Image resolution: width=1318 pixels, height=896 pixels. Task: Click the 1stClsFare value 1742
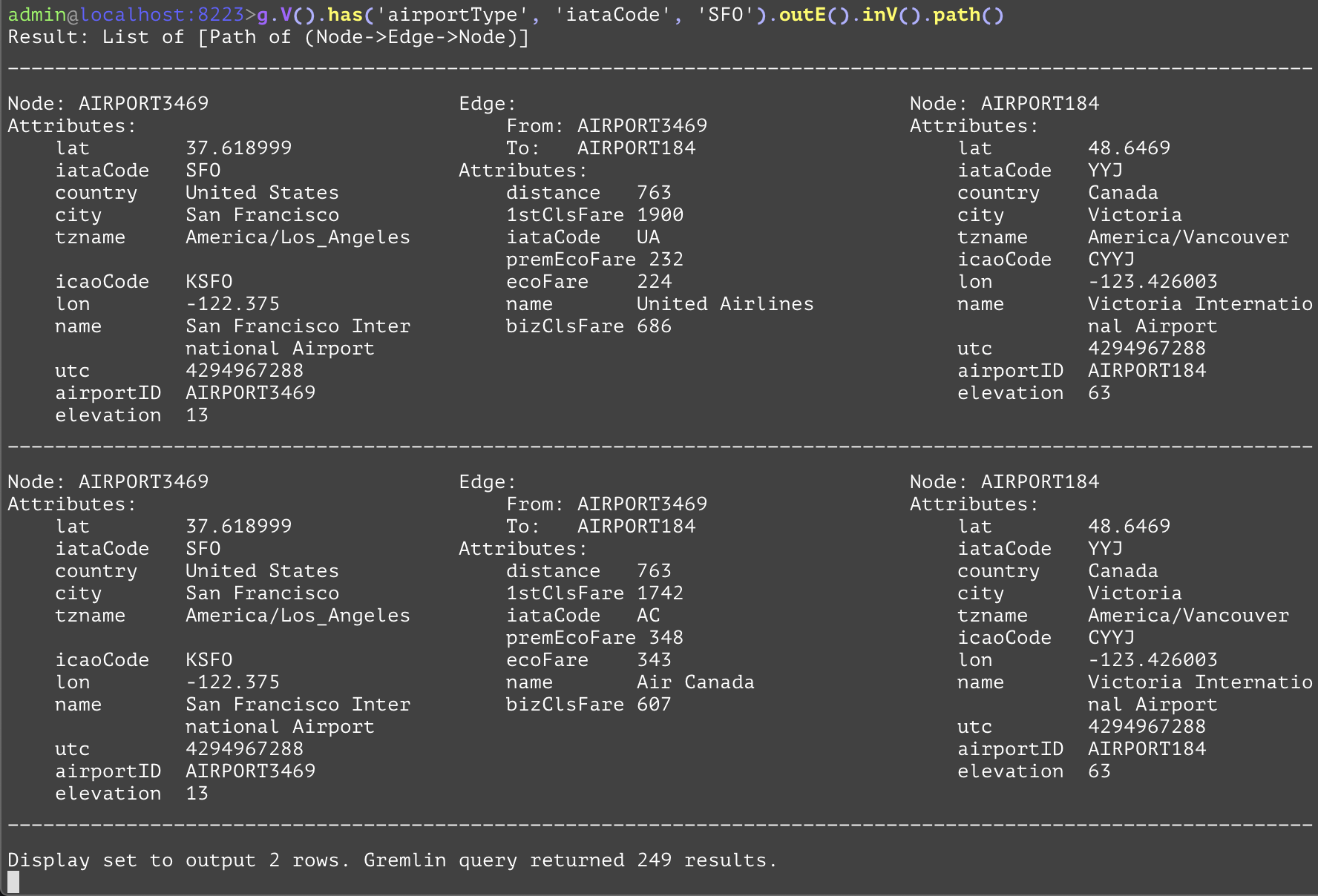pos(660,593)
